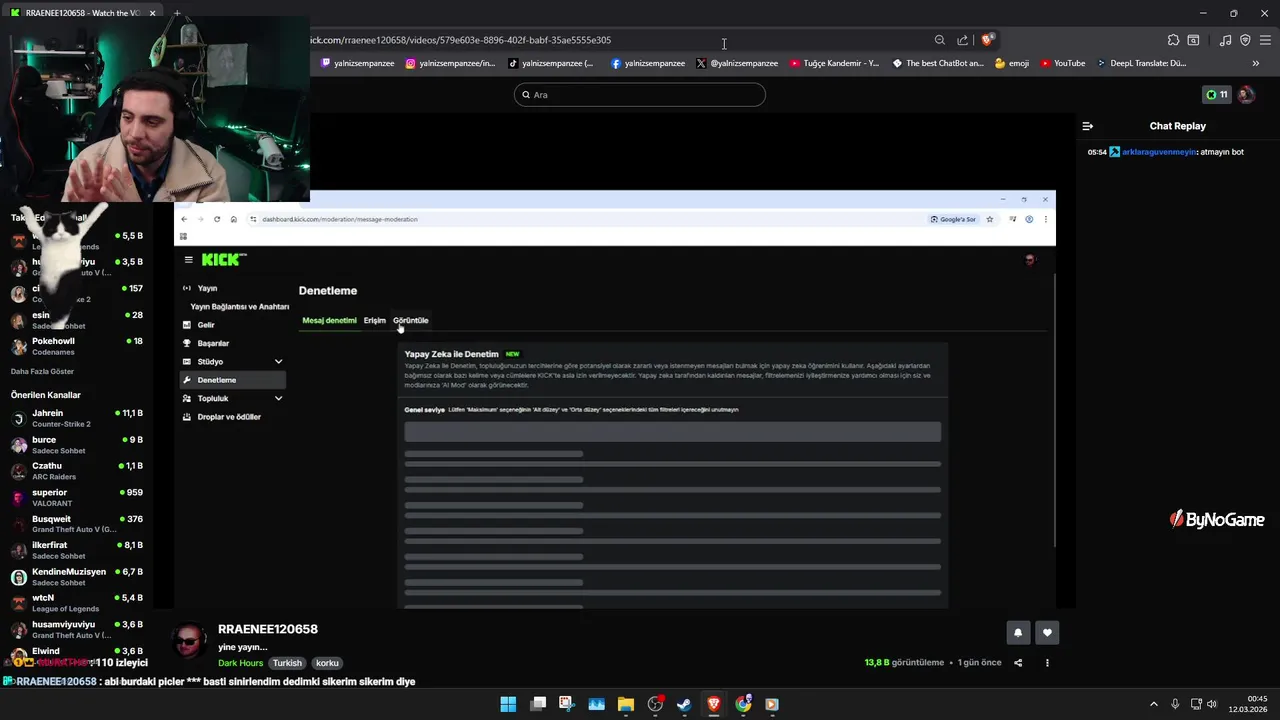The image size is (1280, 720).
Task: Click Denetleme in Kick dashboard menu
Action: pos(233,380)
